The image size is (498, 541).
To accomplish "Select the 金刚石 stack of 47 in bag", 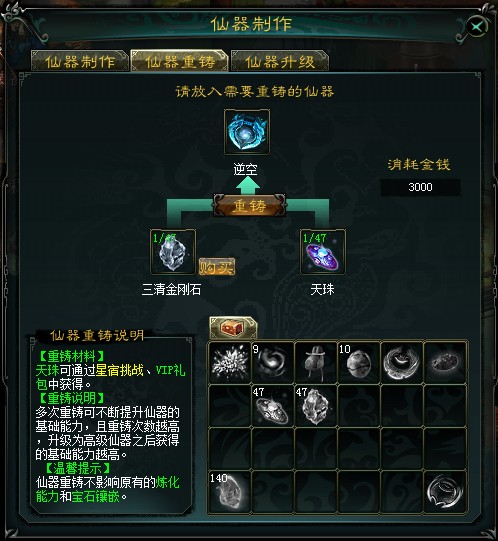I will (x=316, y=406).
